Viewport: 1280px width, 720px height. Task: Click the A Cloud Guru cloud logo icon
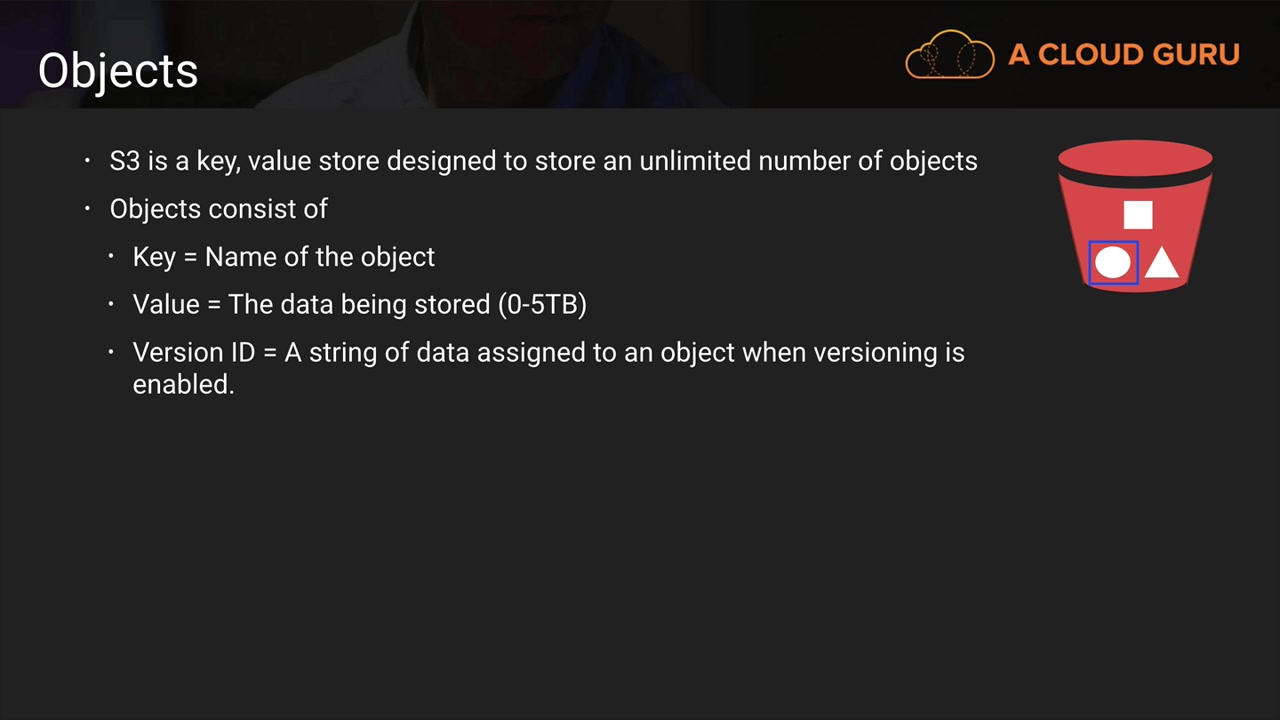949,54
